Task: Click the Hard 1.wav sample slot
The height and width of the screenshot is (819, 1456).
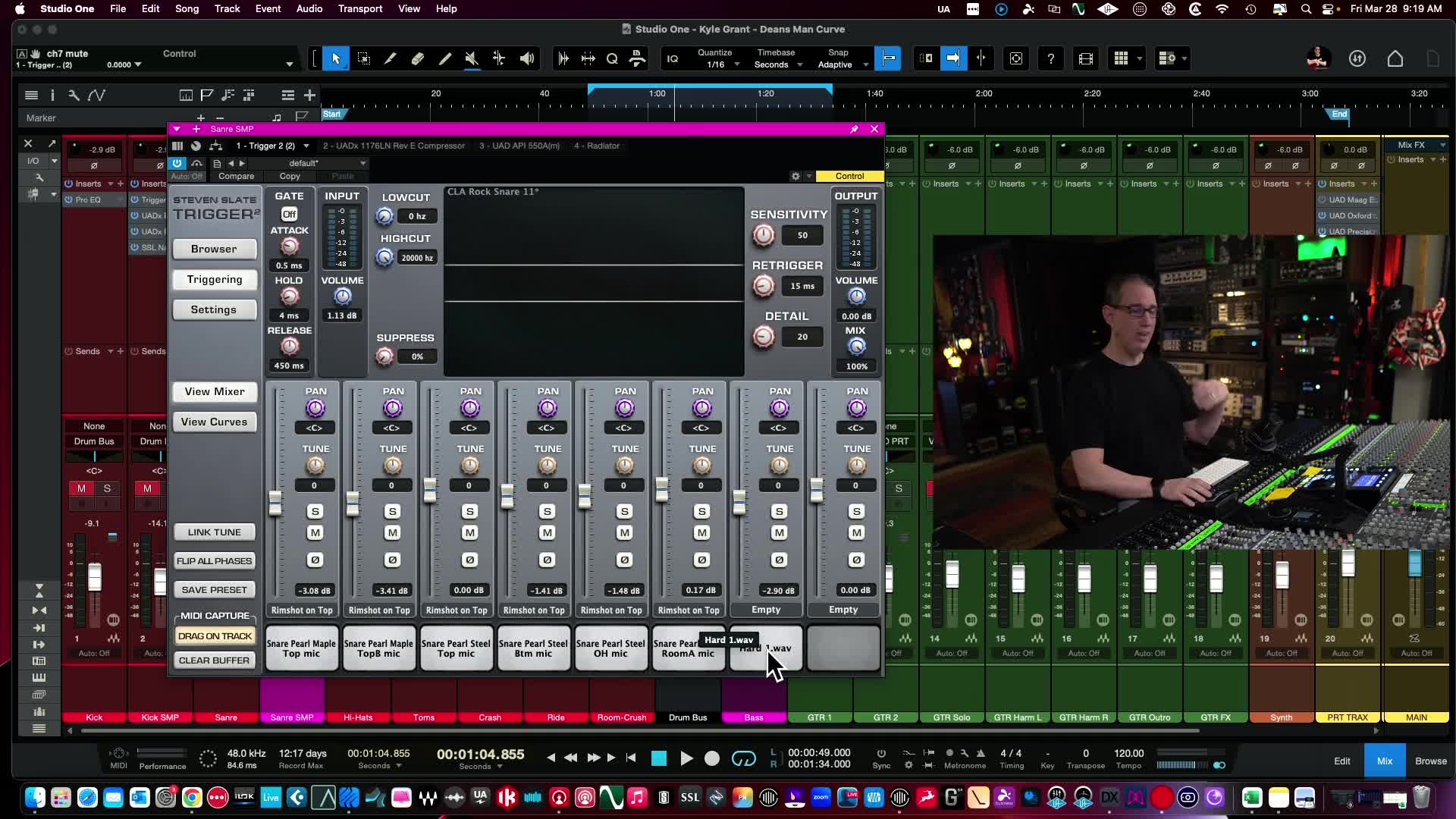Action: tap(766, 648)
